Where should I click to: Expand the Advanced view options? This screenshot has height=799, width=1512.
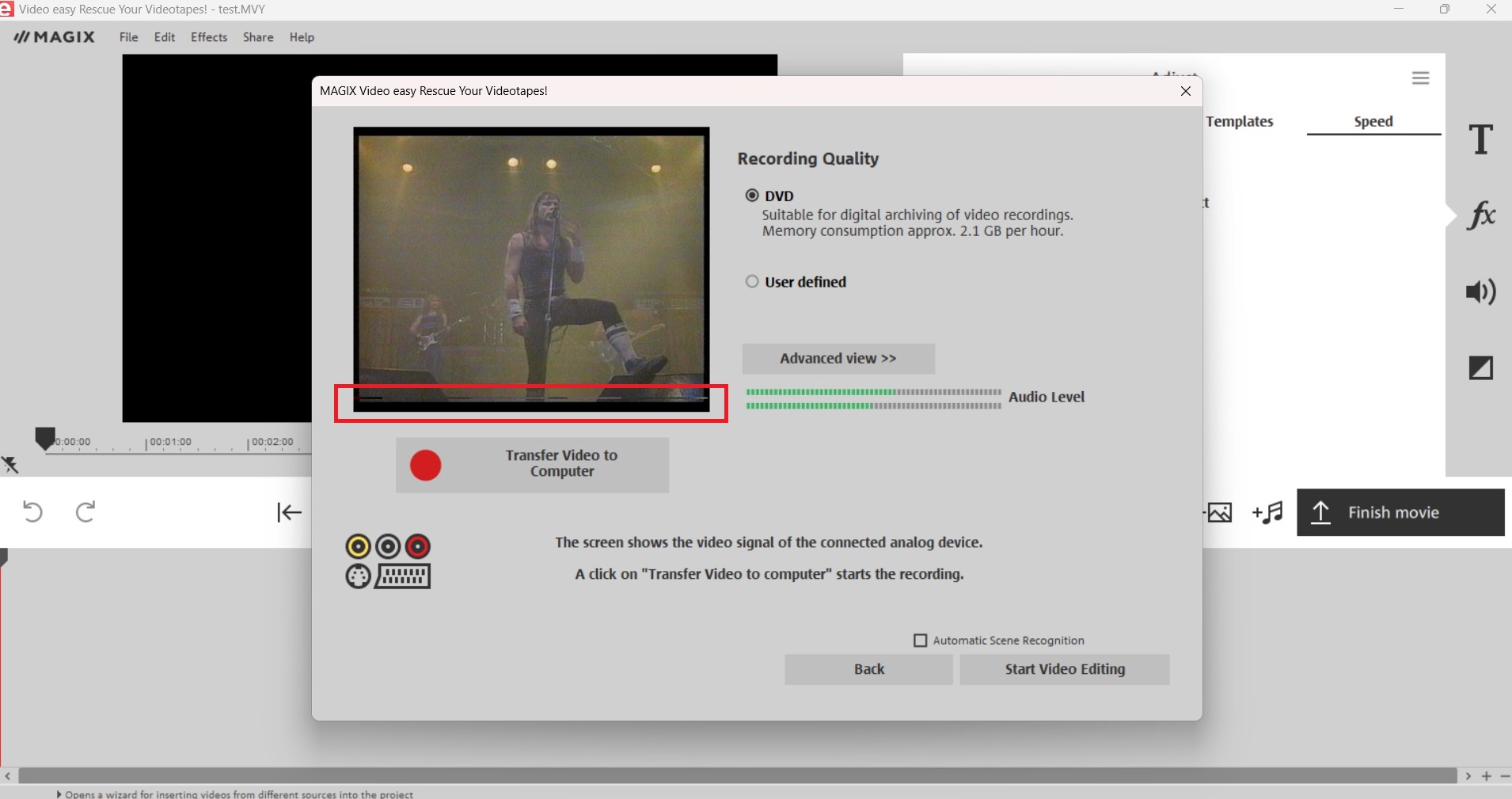838,359
